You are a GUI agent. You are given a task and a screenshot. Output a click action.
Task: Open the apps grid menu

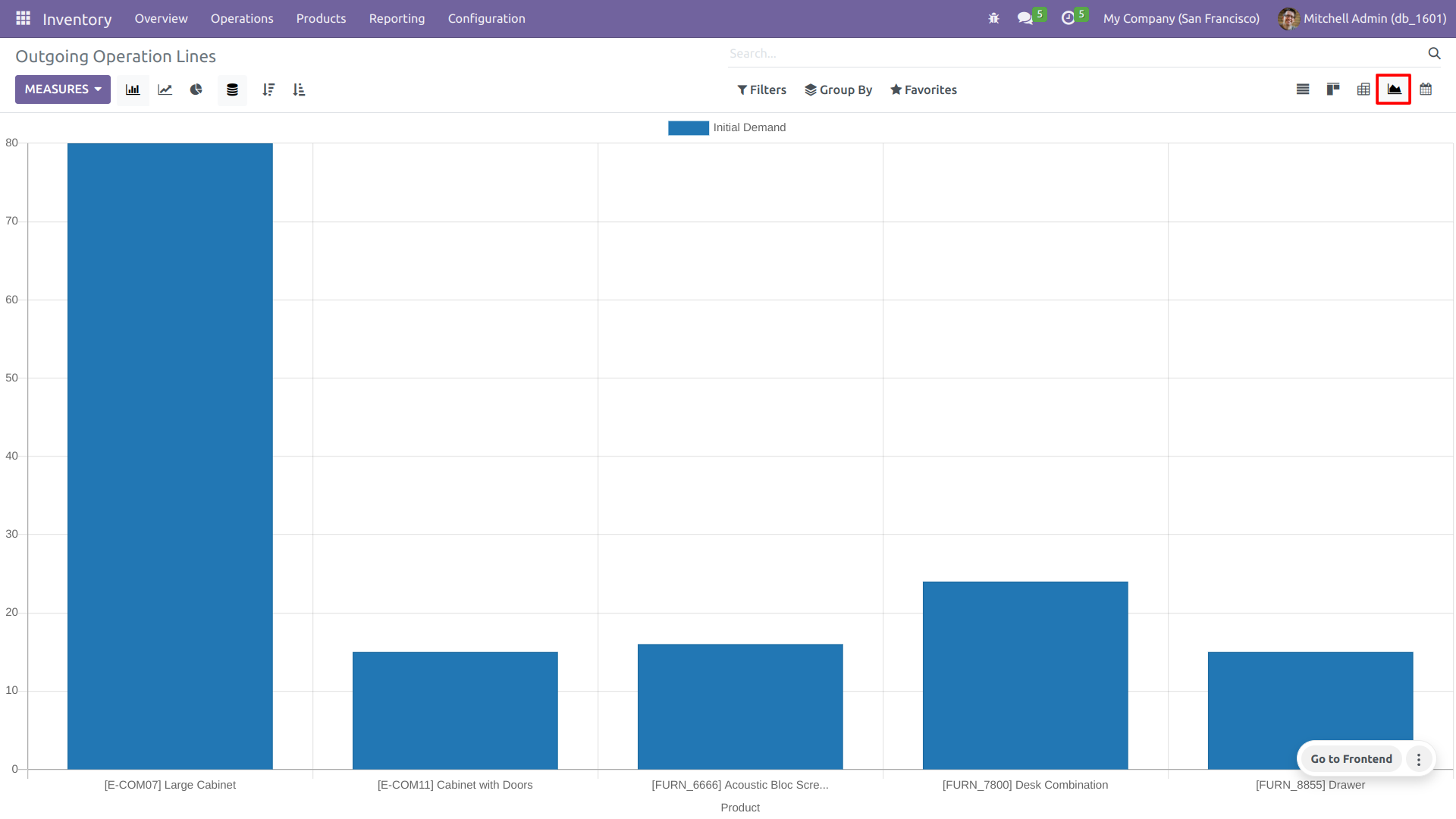23,18
